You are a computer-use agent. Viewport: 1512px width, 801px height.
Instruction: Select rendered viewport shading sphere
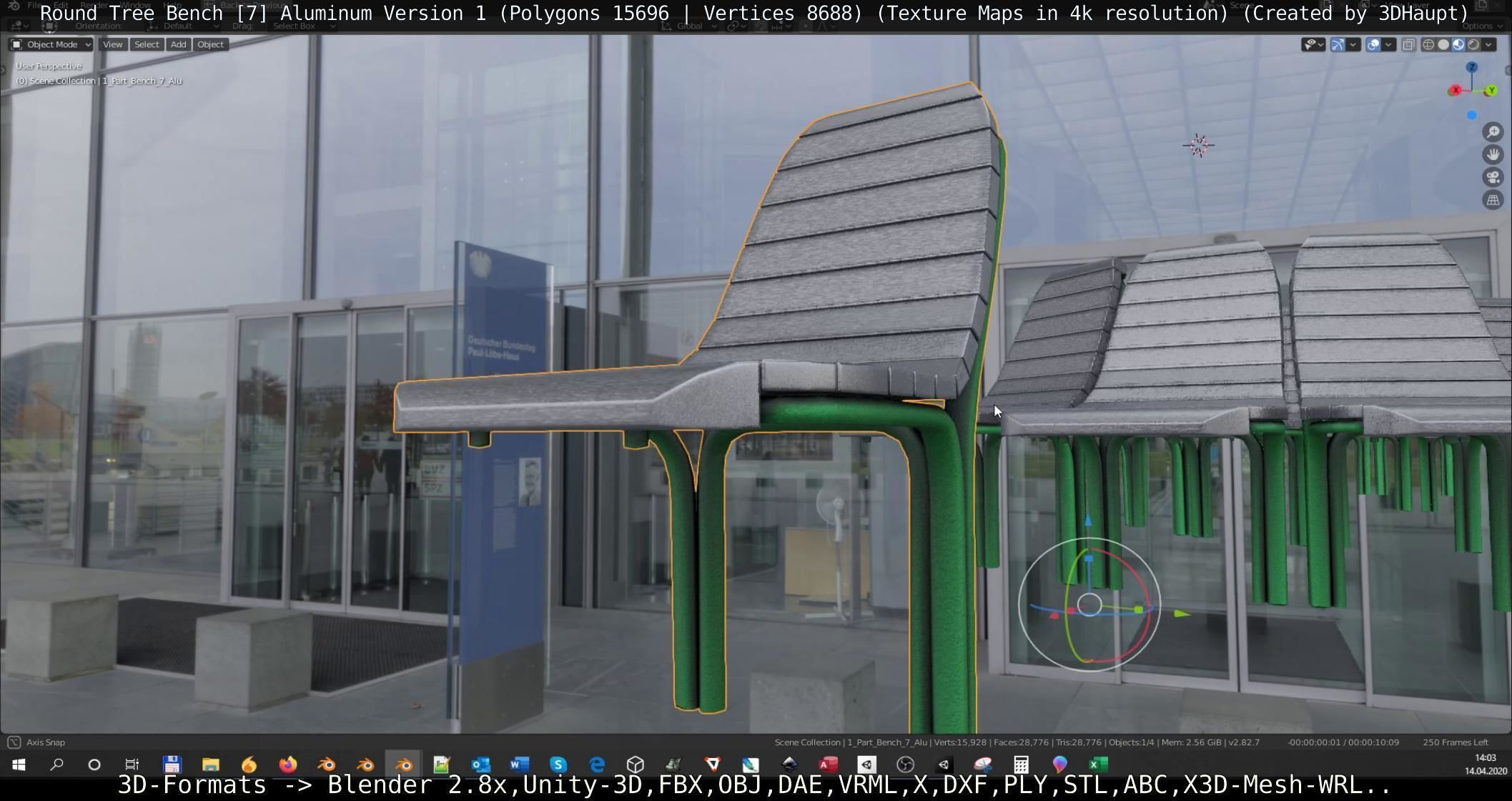(x=1473, y=44)
